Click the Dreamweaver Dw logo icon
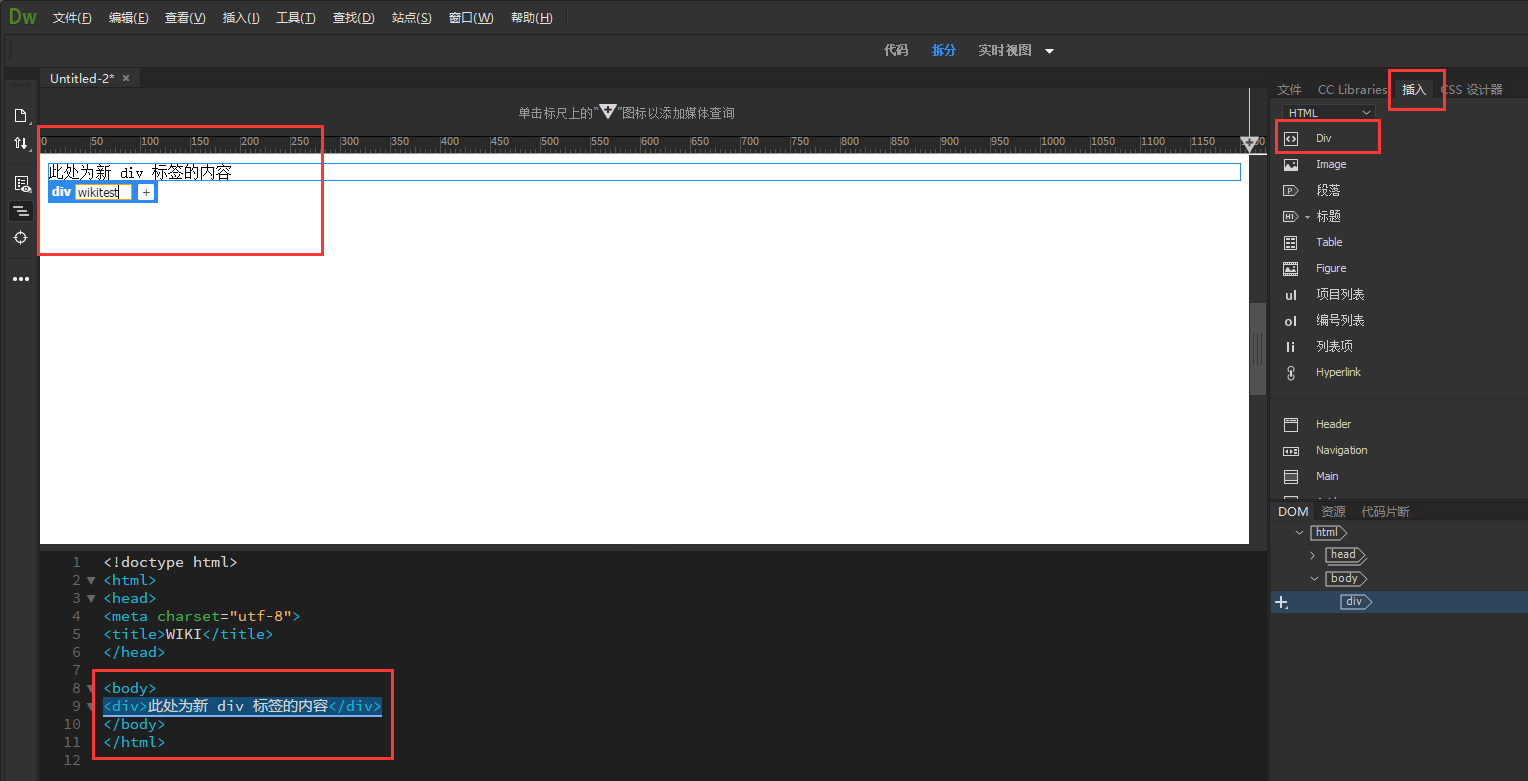 pyautogui.click(x=23, y=17)
